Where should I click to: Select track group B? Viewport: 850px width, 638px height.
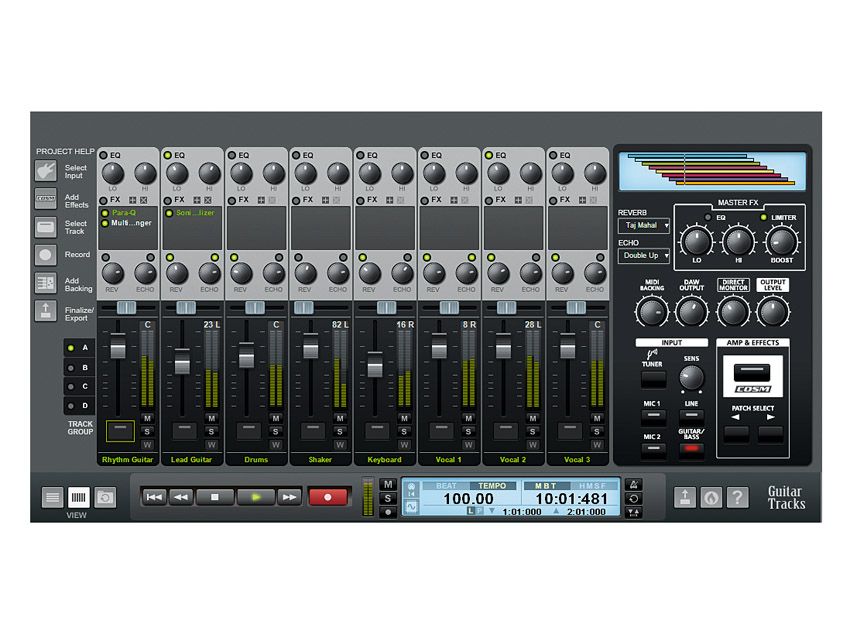[79, 368]
